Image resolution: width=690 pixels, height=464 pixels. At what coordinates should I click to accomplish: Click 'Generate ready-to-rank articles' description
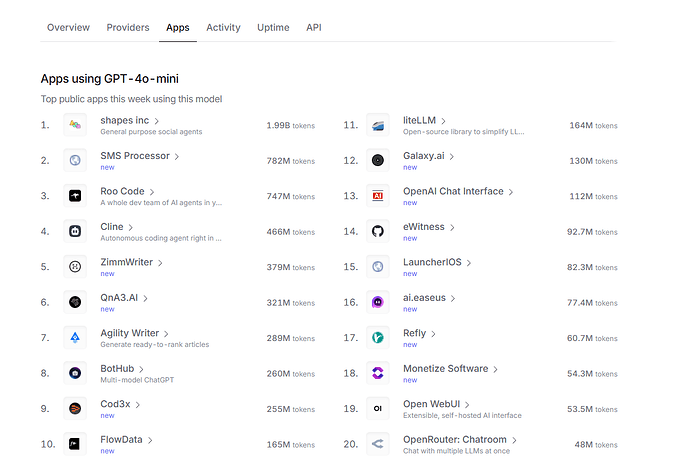154,344
